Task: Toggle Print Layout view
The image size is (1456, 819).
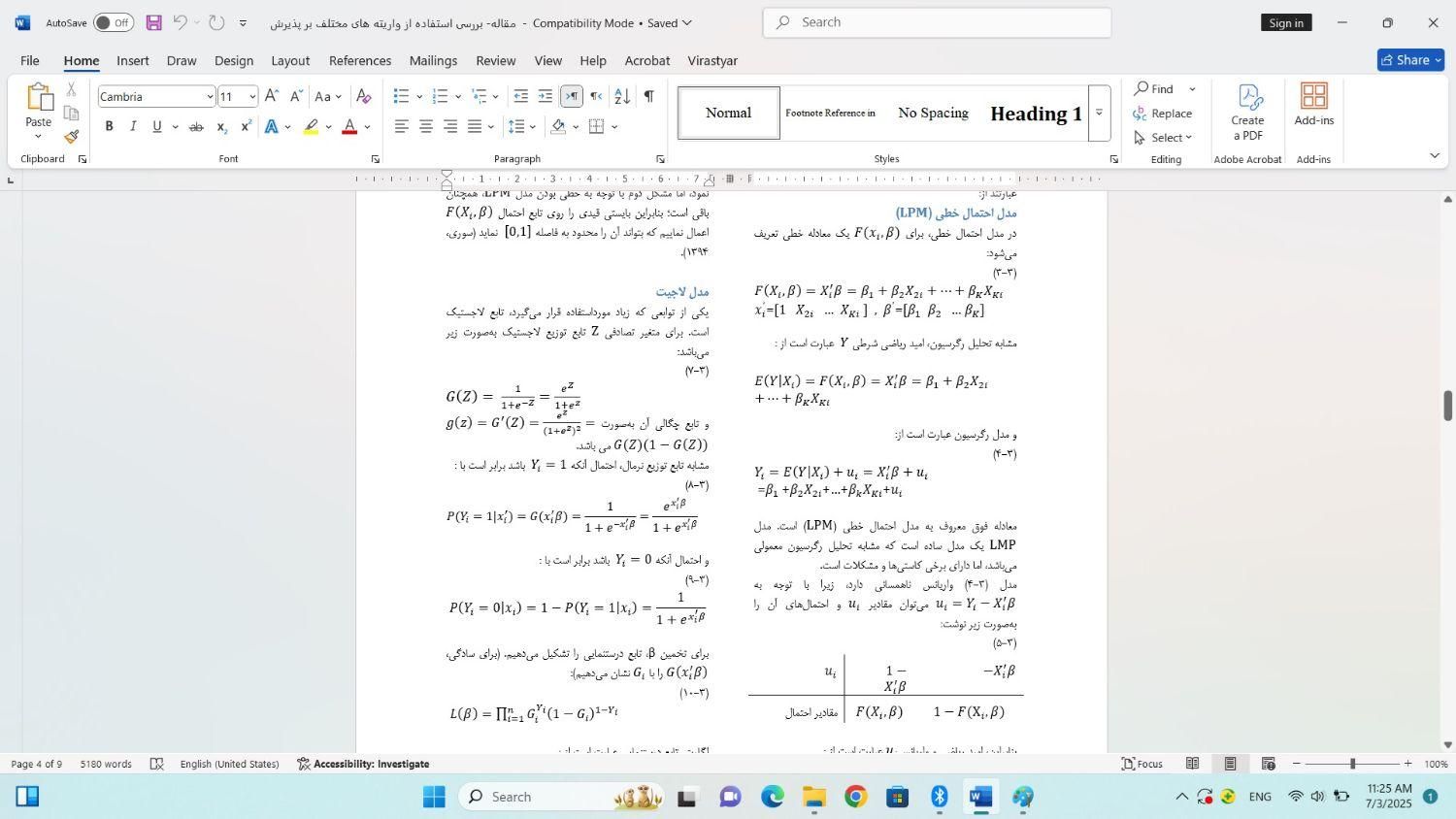Action: point(1230,764)
